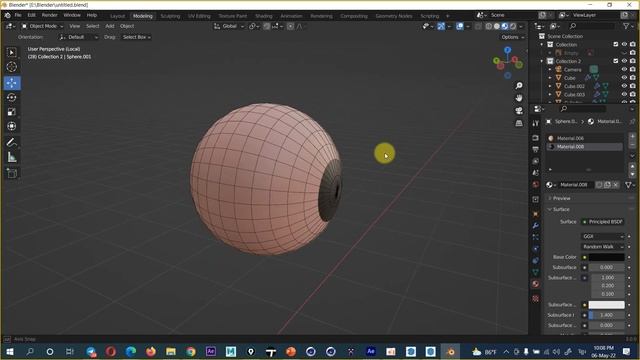The height and width of the screenshot is (360, 640).
Task: Select the Transform tool
Action: click(11, 126)
